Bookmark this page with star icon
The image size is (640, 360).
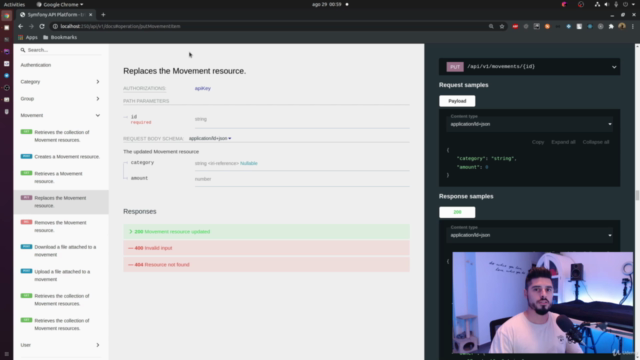(x=502, y=26)
